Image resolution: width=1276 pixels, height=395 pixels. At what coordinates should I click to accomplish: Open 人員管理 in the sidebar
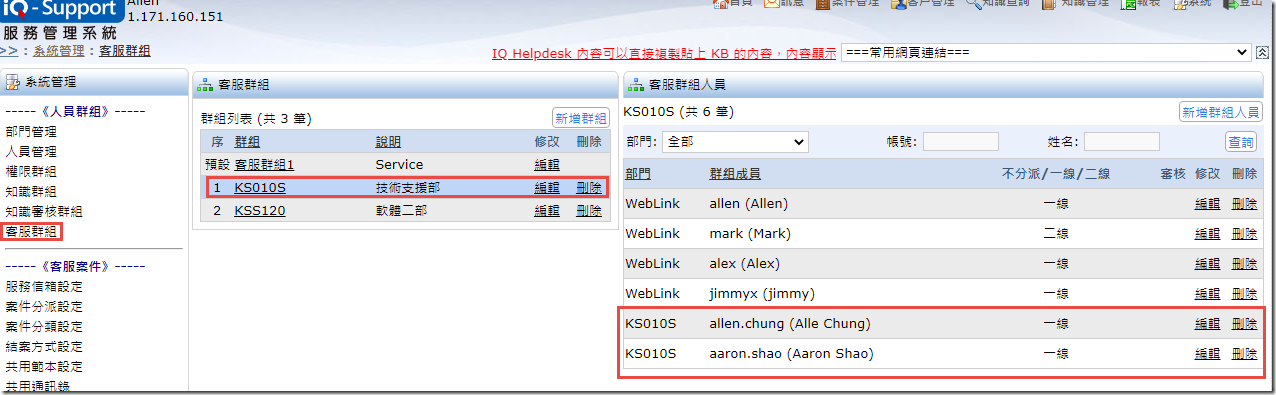coord(31,151)
